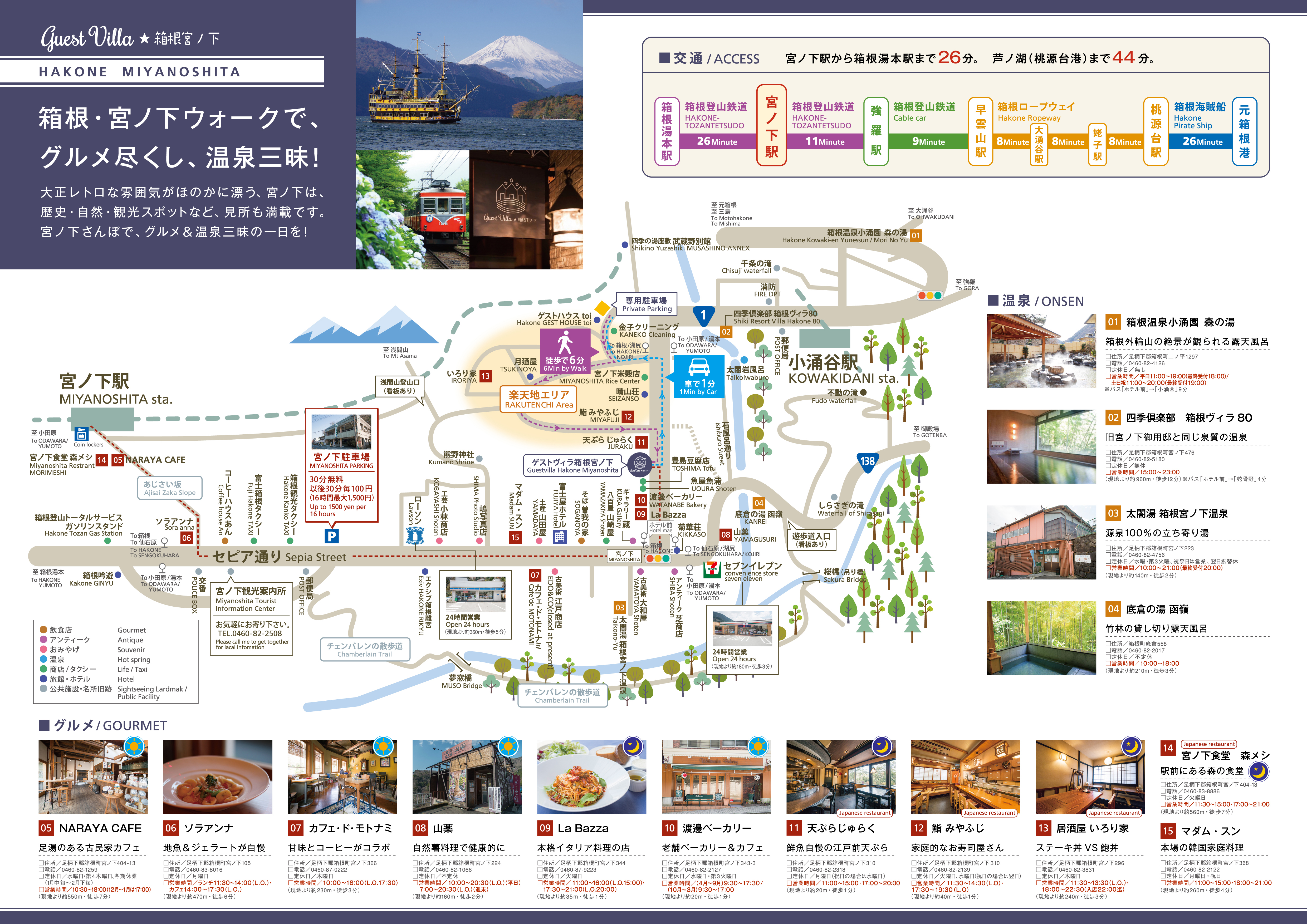Click the Lawson Station logo icon
The height and width of the screenshot is (924, 1307).
click(x=415, y=535)
